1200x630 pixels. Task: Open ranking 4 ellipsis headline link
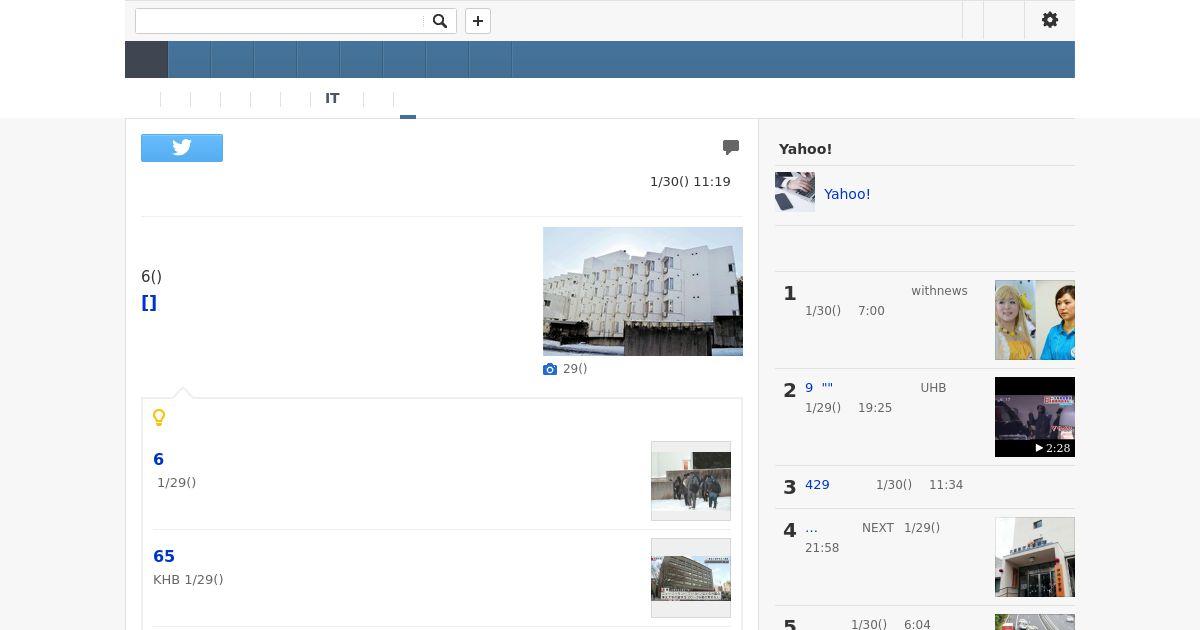click(x=811, y=528)
